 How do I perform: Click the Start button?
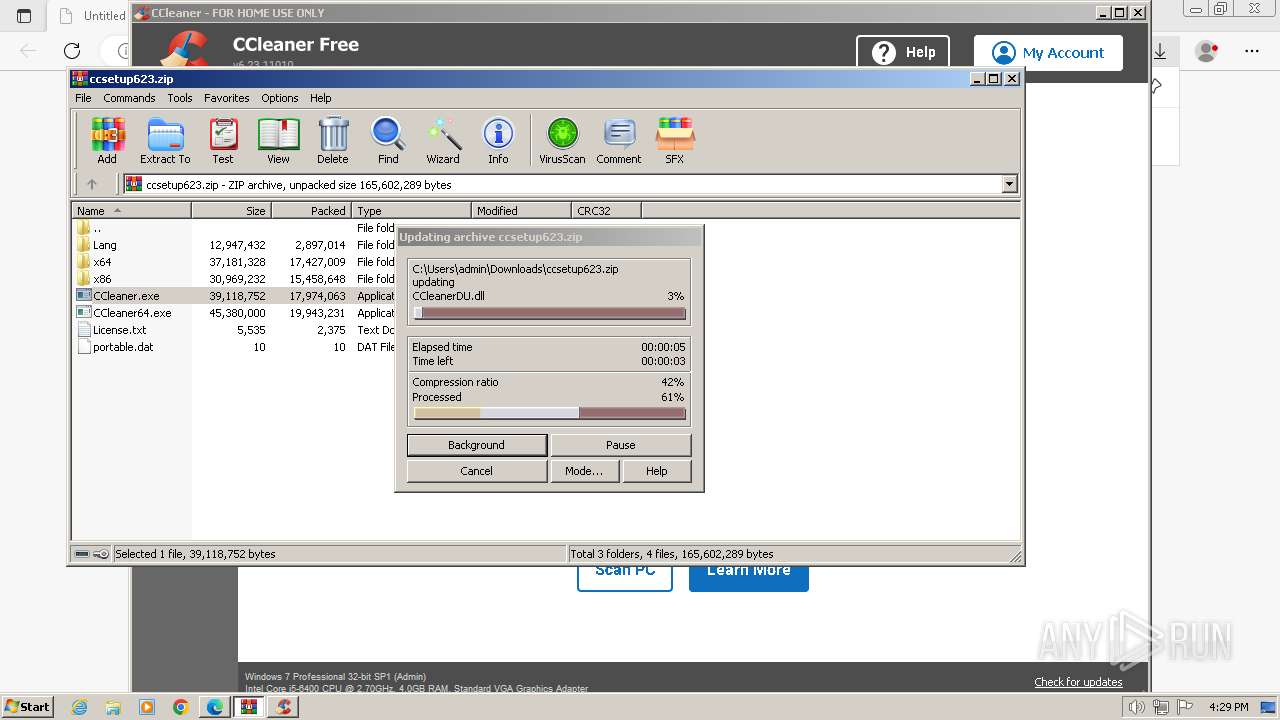tap(28, 707)
